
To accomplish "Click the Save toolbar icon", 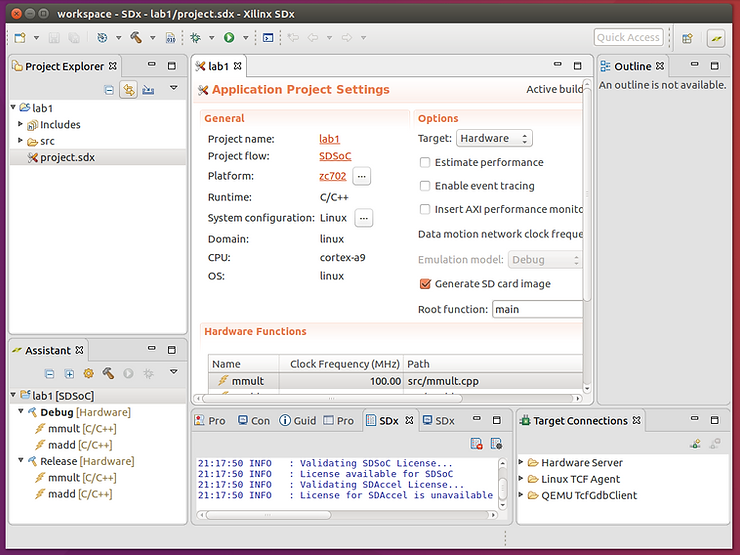I will (54, 38).
